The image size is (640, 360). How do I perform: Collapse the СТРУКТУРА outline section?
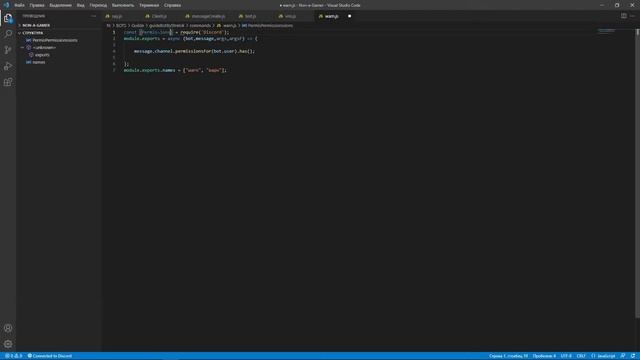pyautogui.click(x=59, y=33)
